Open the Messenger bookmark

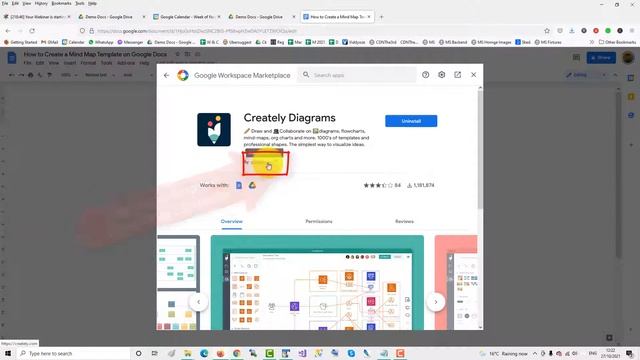click(130, 42)
